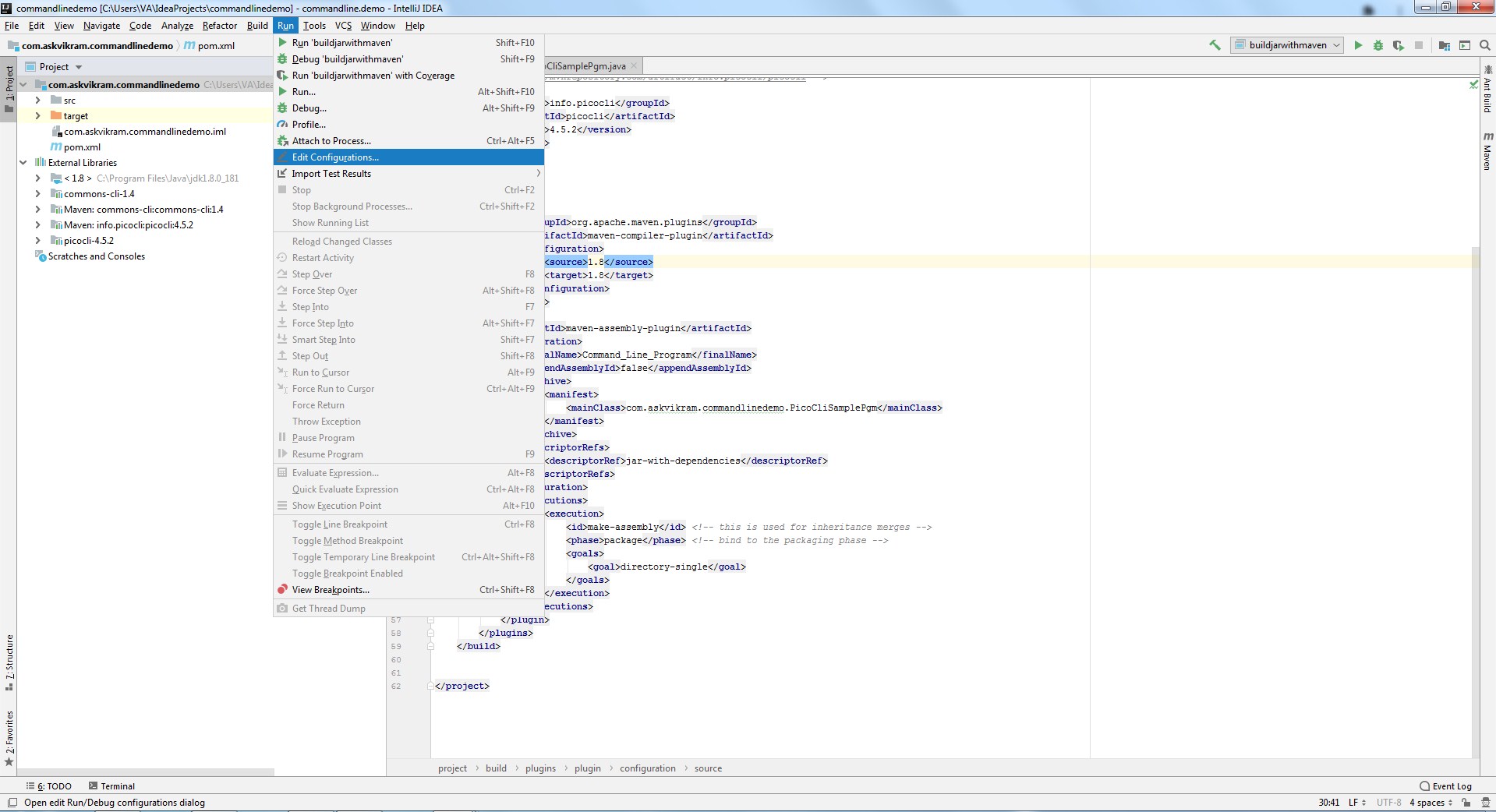The image size is (1496, 812).
Task: Build the project using the hammer icon
Action: tap(1214, 45)
